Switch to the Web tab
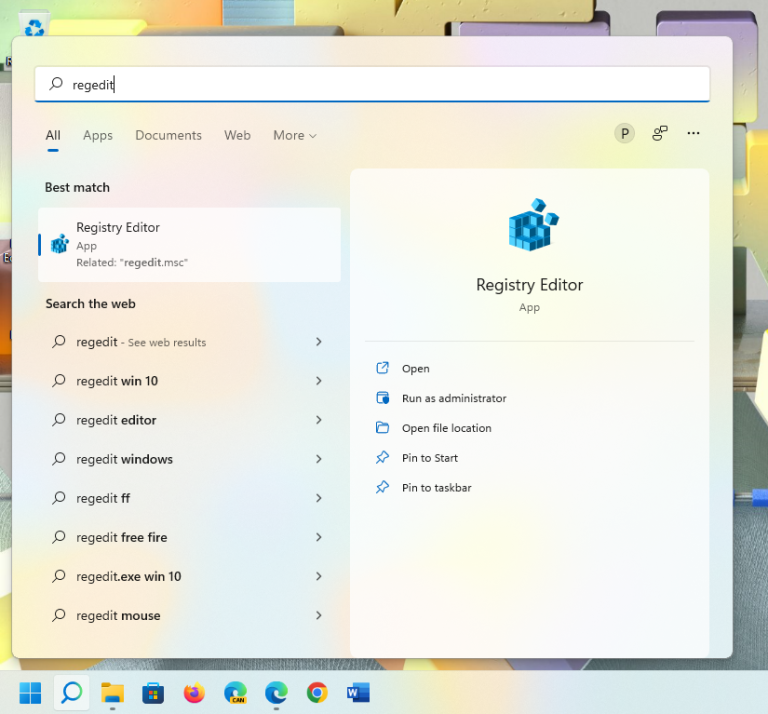Viewport: 768px width, 714px height. (x=238, y=135)
